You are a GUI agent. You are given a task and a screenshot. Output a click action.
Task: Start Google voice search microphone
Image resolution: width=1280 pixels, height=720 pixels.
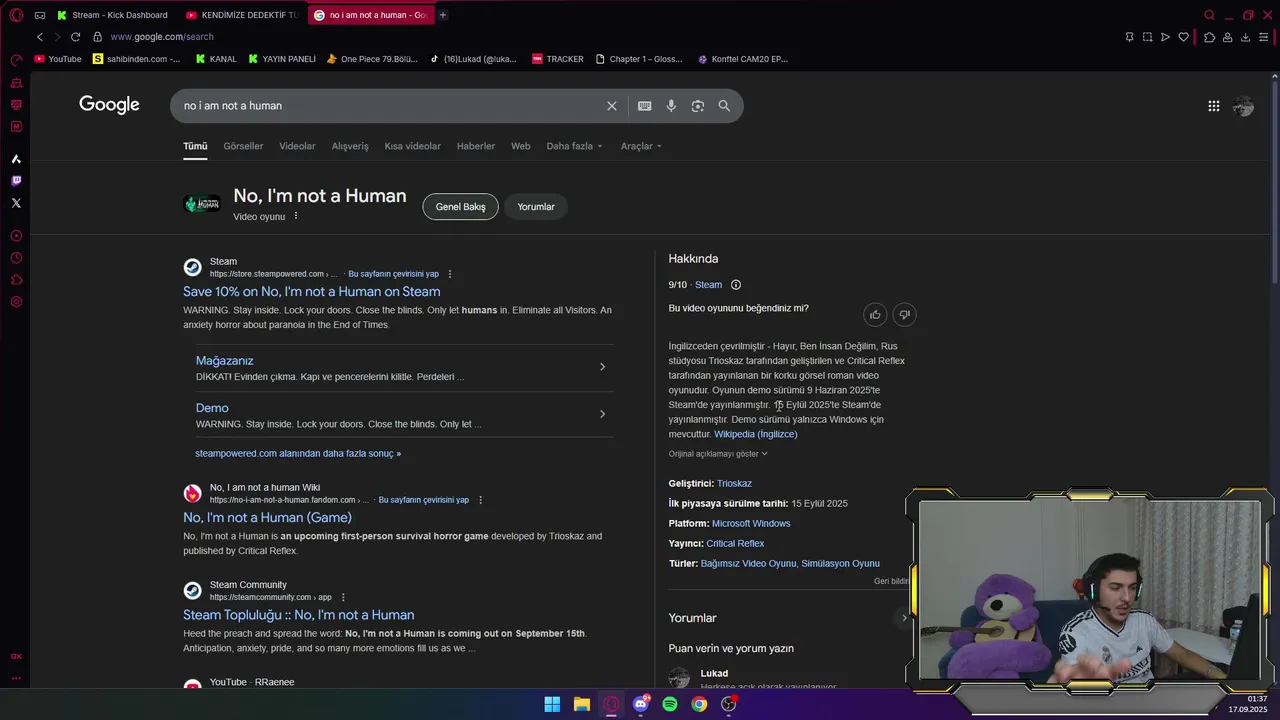[671, 106]
